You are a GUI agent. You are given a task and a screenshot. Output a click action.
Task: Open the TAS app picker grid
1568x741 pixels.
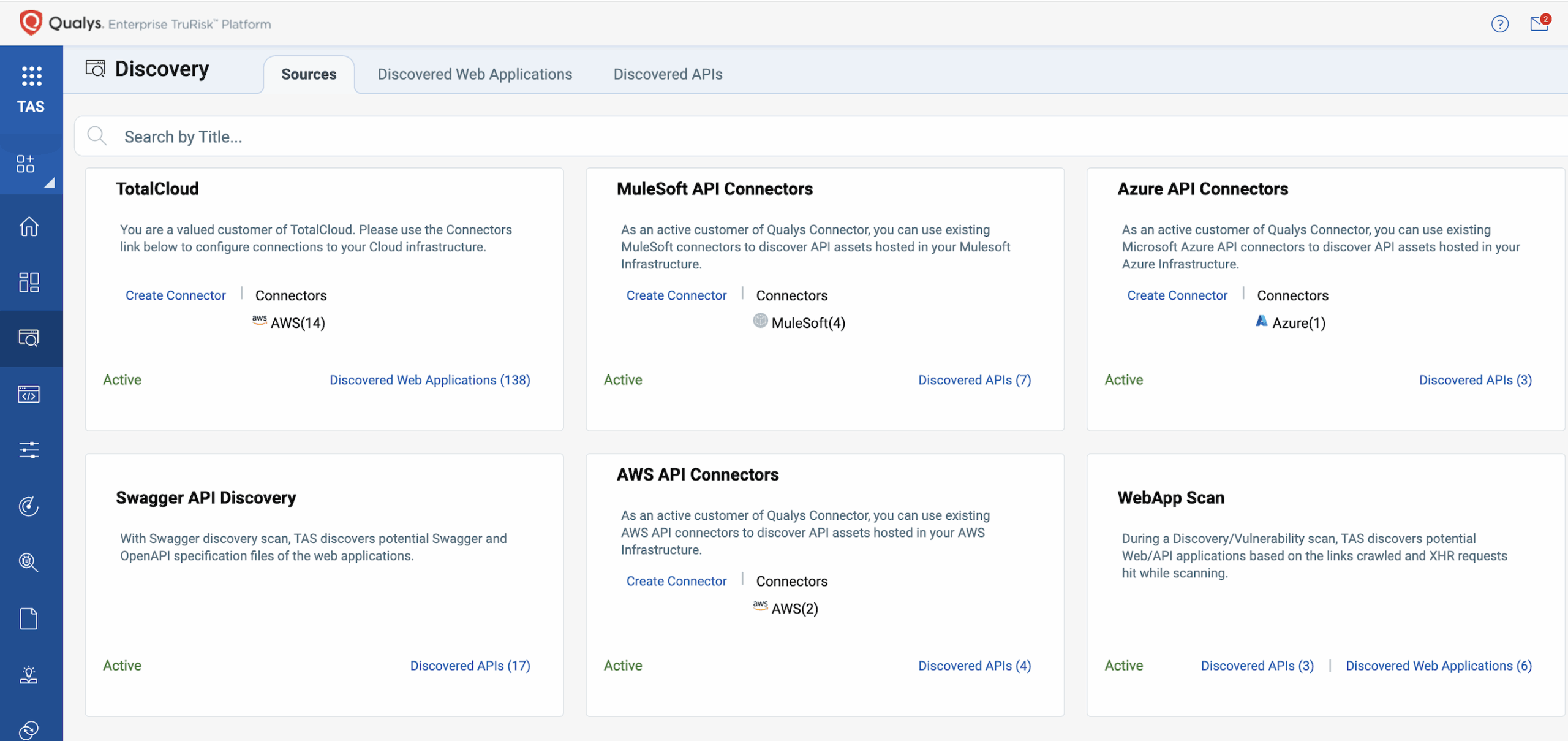[x=31, y=76]
